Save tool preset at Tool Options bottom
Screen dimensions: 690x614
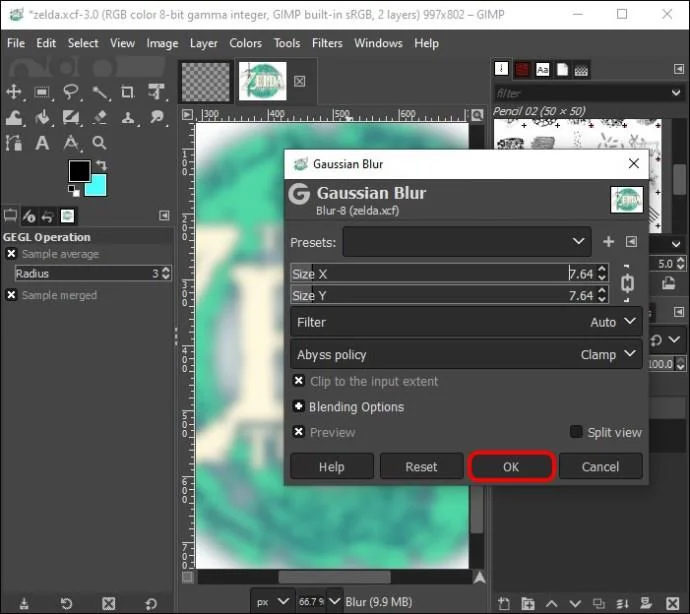24,603
